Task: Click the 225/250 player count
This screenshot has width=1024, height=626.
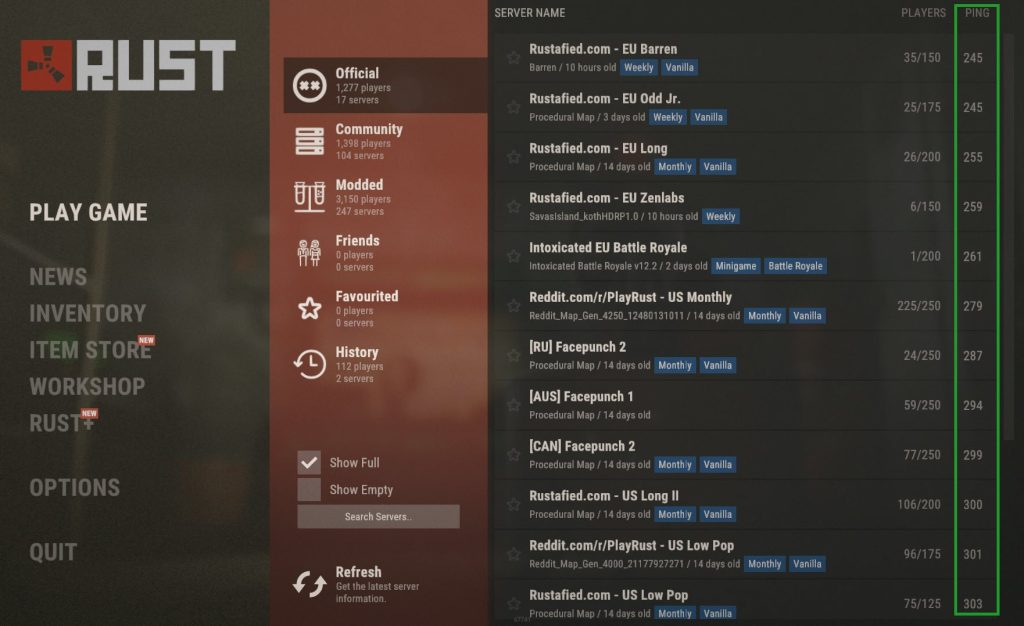Action: coord(919,305)
